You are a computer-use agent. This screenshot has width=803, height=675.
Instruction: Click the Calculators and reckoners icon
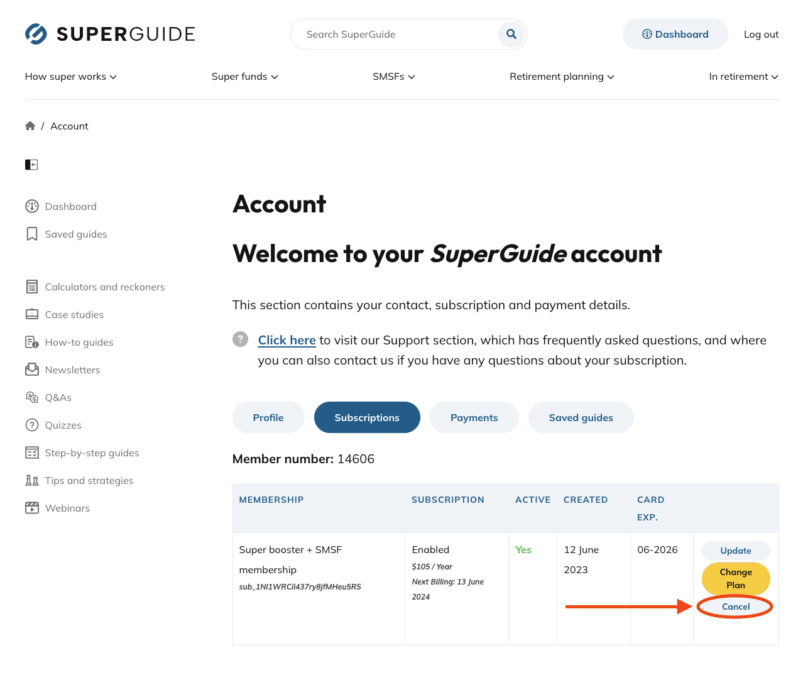coord(32,287)
